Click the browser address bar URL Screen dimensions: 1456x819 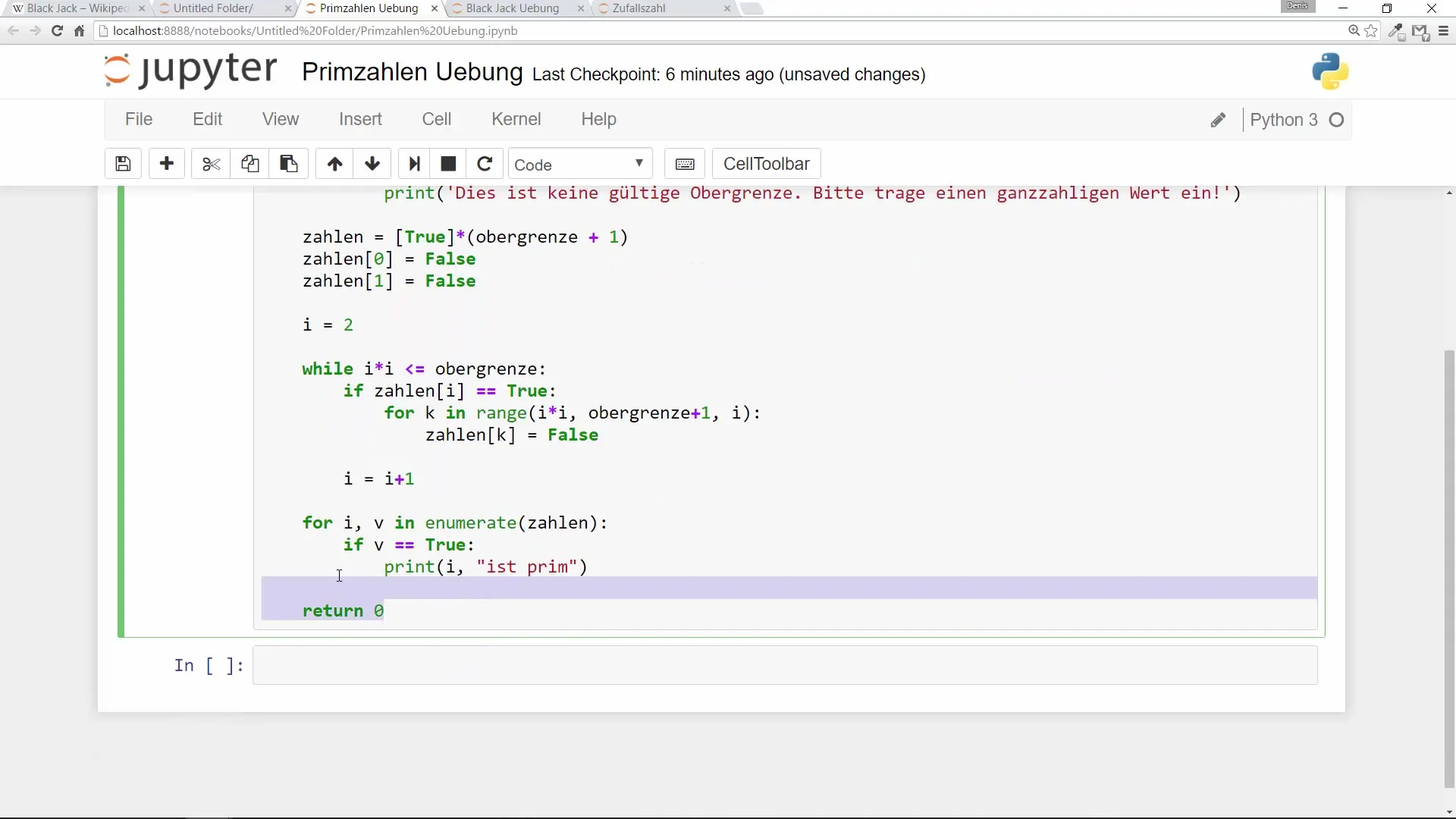tap(315, 31)
